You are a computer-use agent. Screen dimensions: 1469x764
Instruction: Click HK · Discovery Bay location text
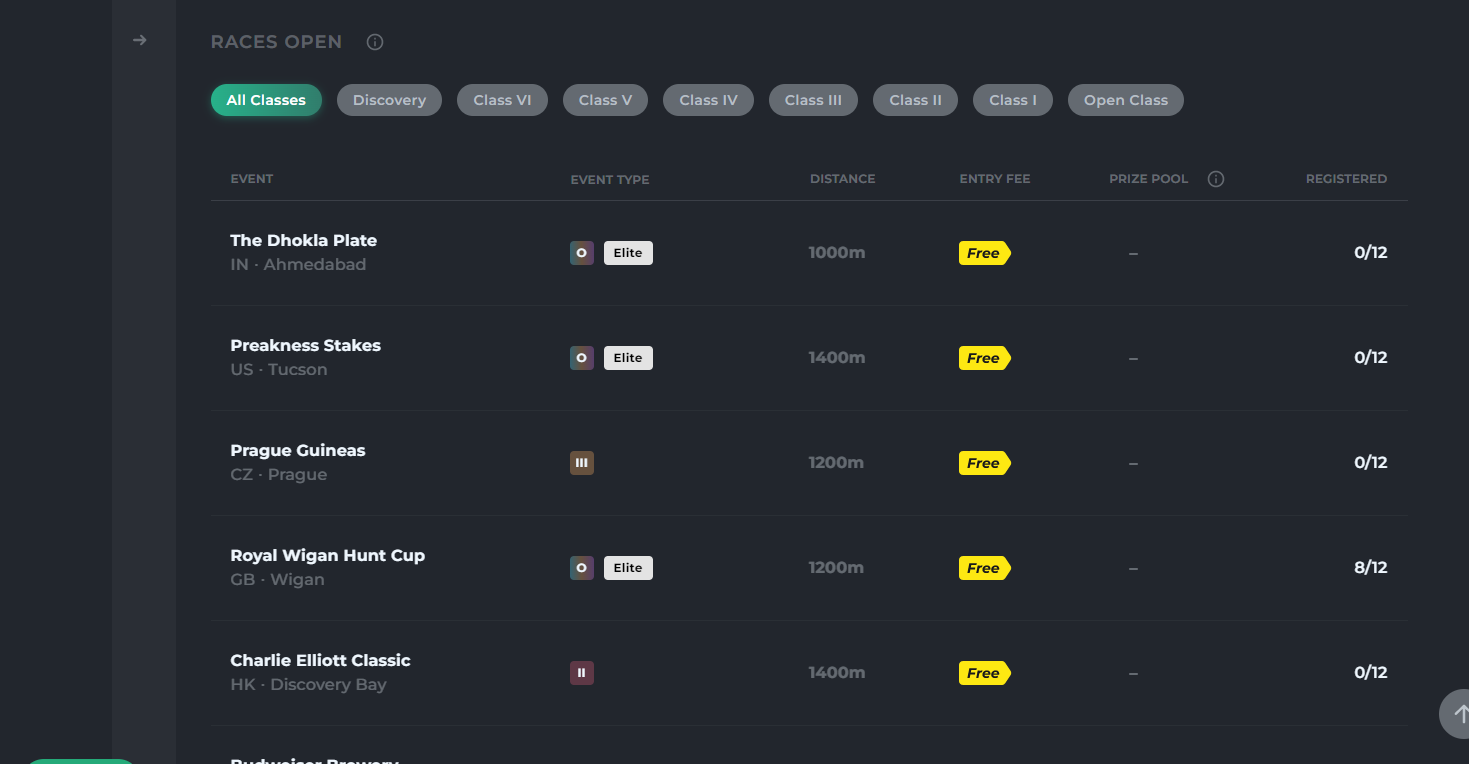click(309, 685)
